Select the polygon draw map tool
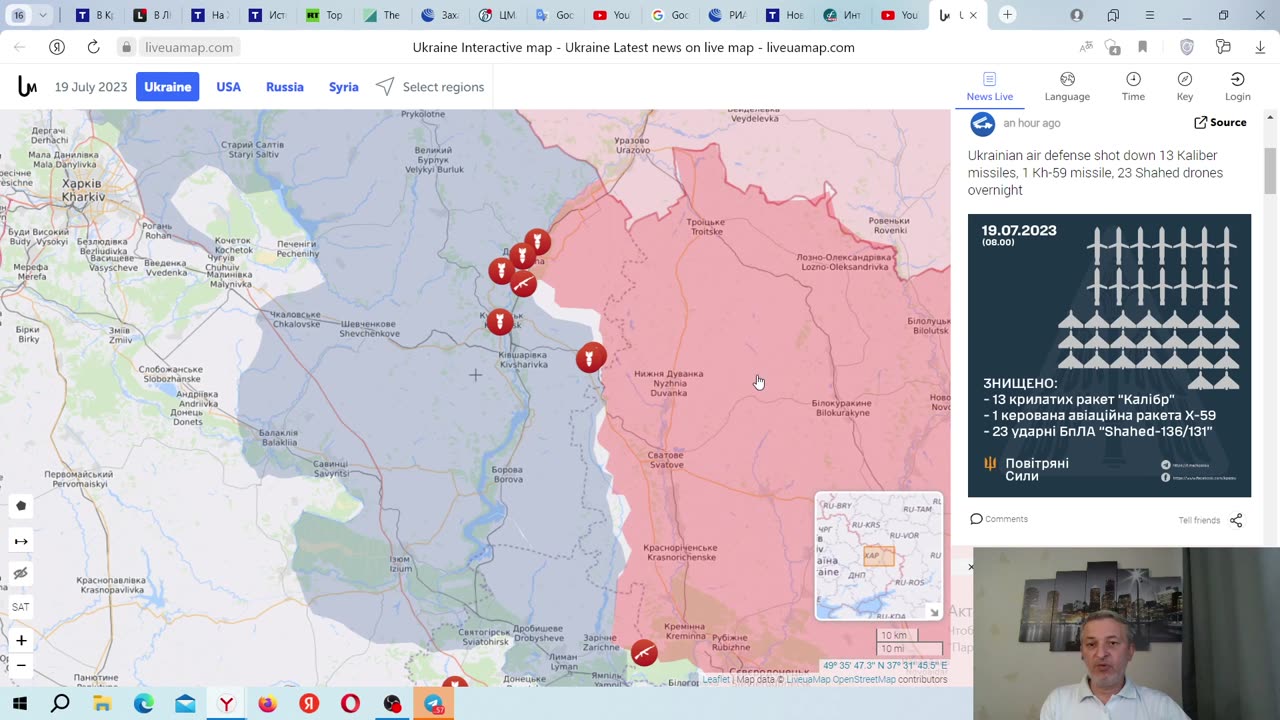 tap(21, 506)
